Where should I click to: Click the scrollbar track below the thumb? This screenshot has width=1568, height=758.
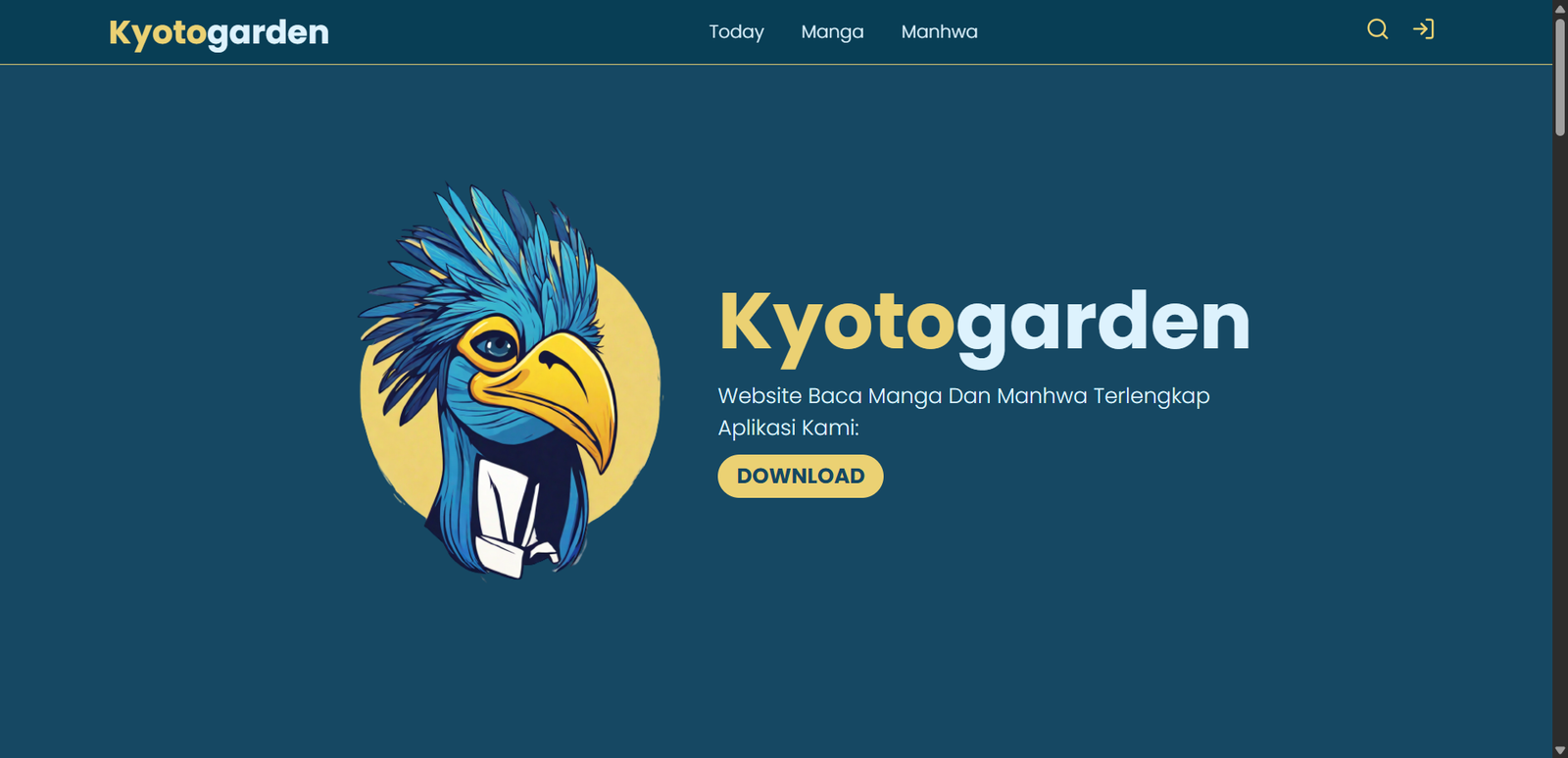click(1560, 441)
